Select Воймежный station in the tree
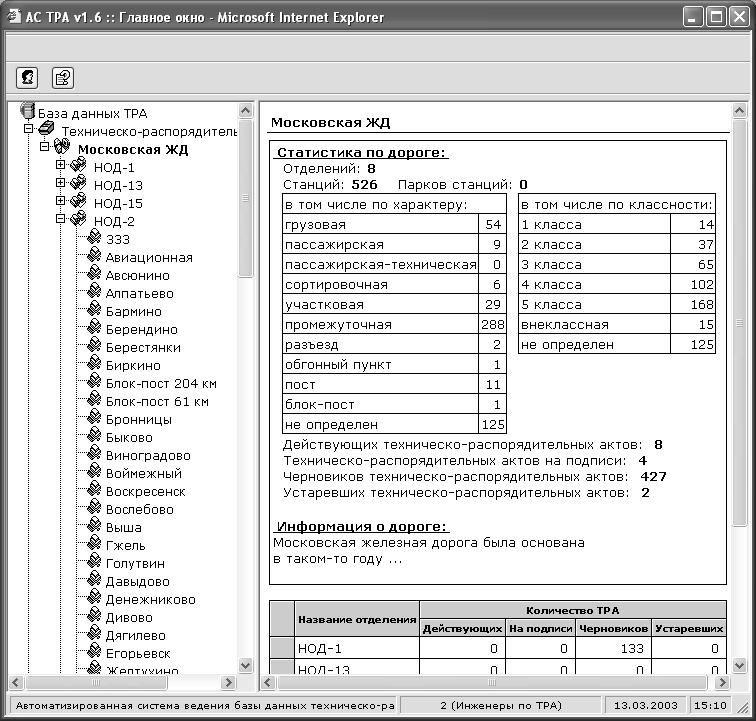This screenshot has height=721, width=756. point(144,474)
